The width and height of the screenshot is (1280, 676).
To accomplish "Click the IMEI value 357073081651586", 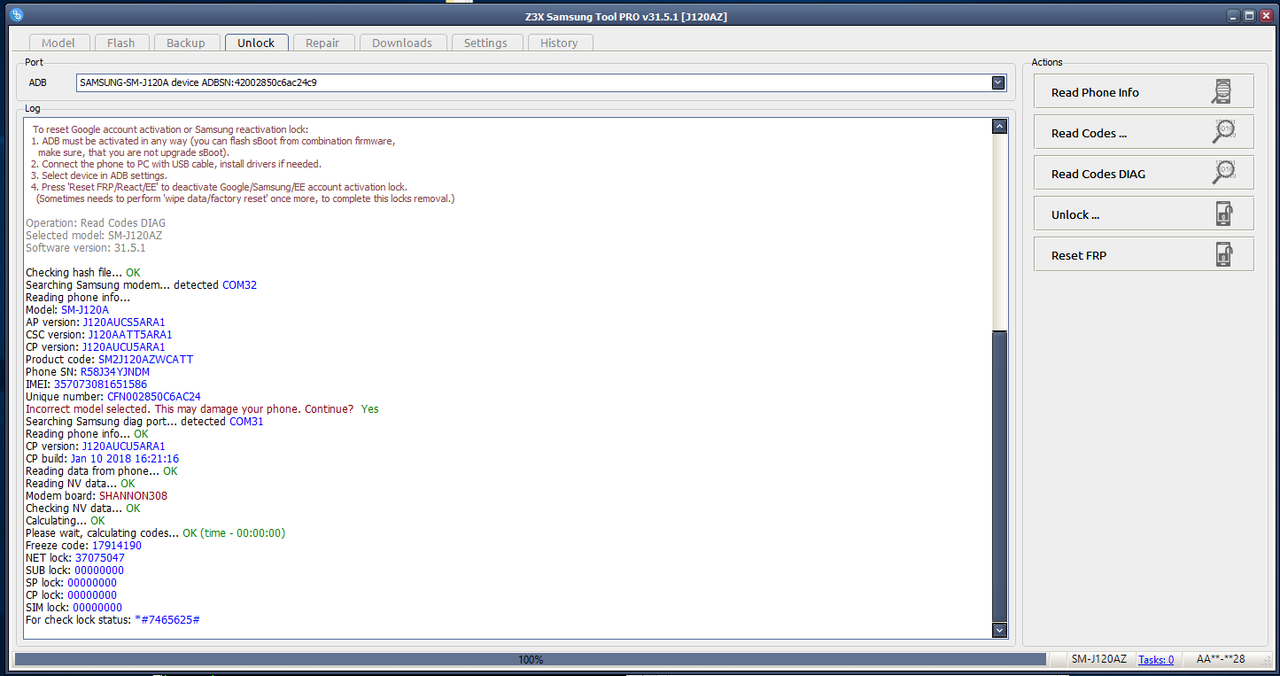I will 102,384.
